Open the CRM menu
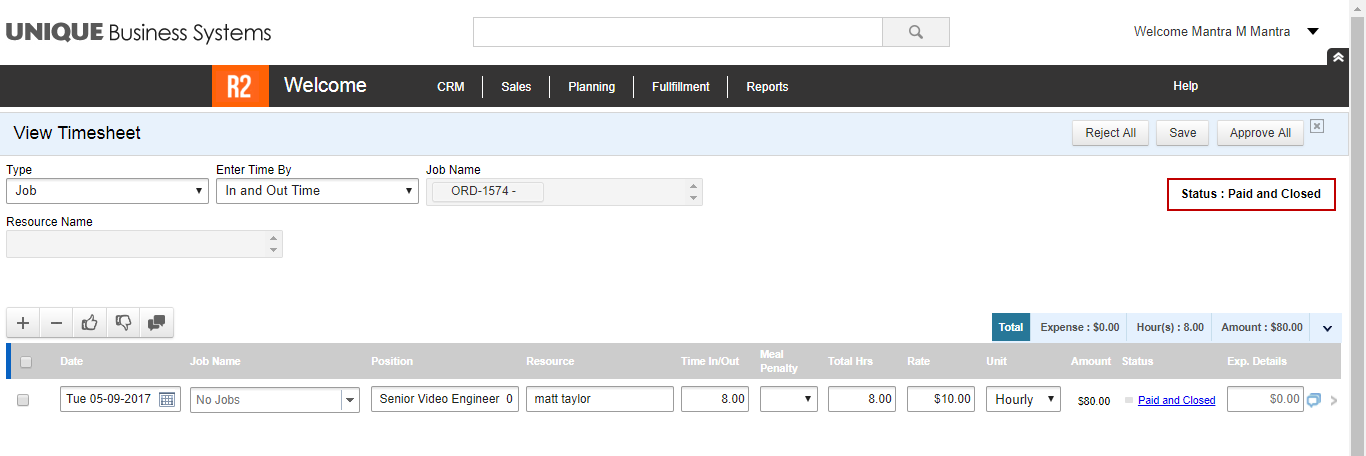The image size is (1366, 456). point(451,87)
